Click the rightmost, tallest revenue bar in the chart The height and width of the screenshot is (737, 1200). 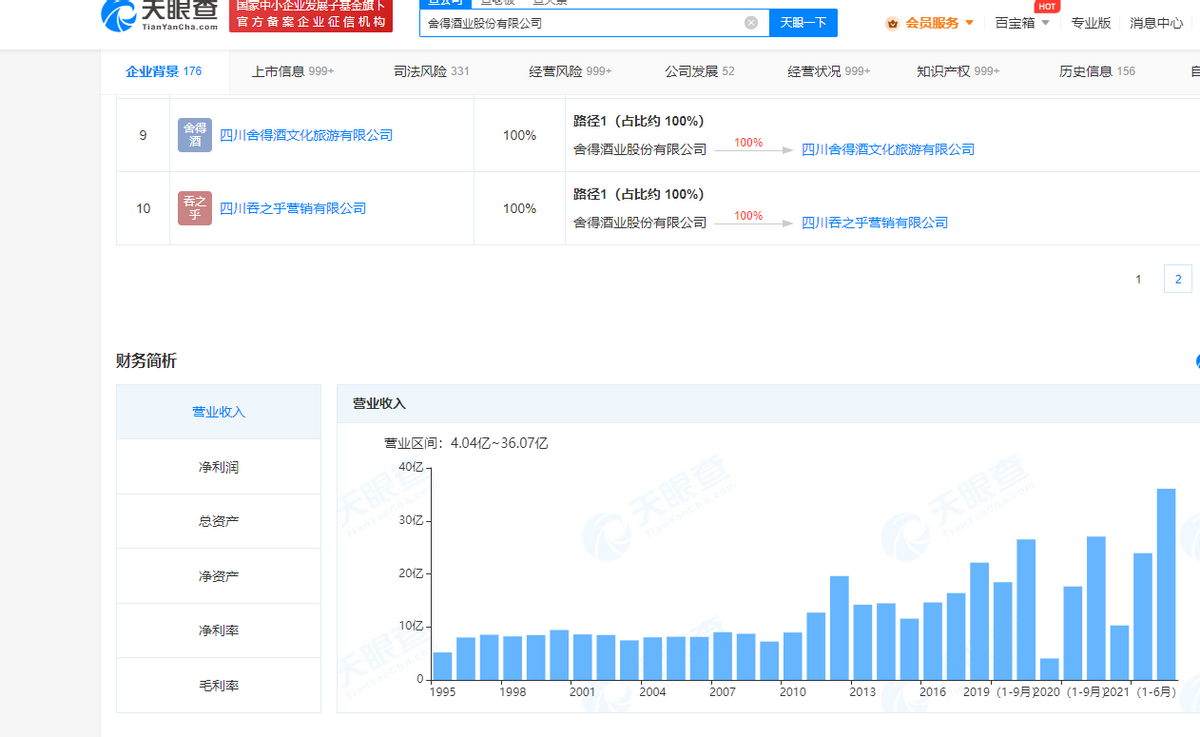tap(1166, 584)
